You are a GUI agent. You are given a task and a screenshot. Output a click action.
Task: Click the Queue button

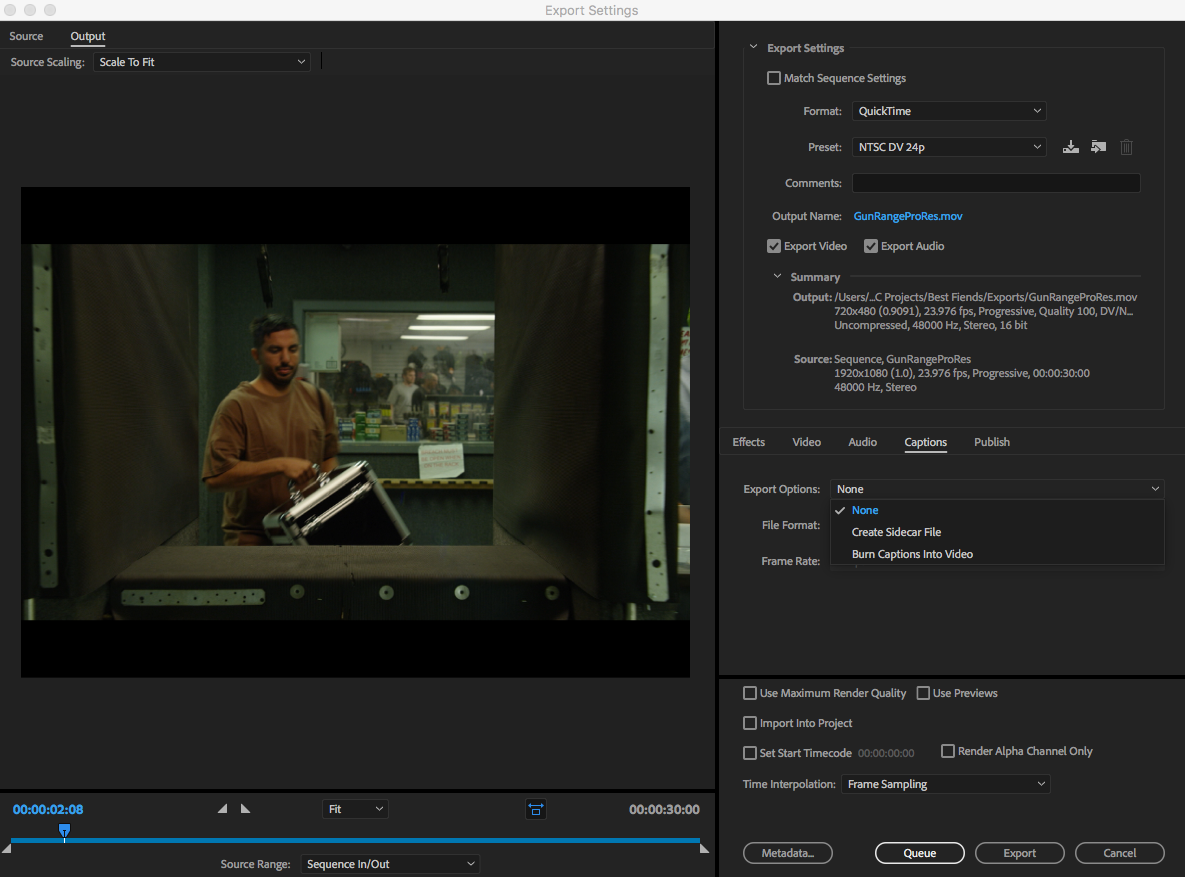[920, 853]
